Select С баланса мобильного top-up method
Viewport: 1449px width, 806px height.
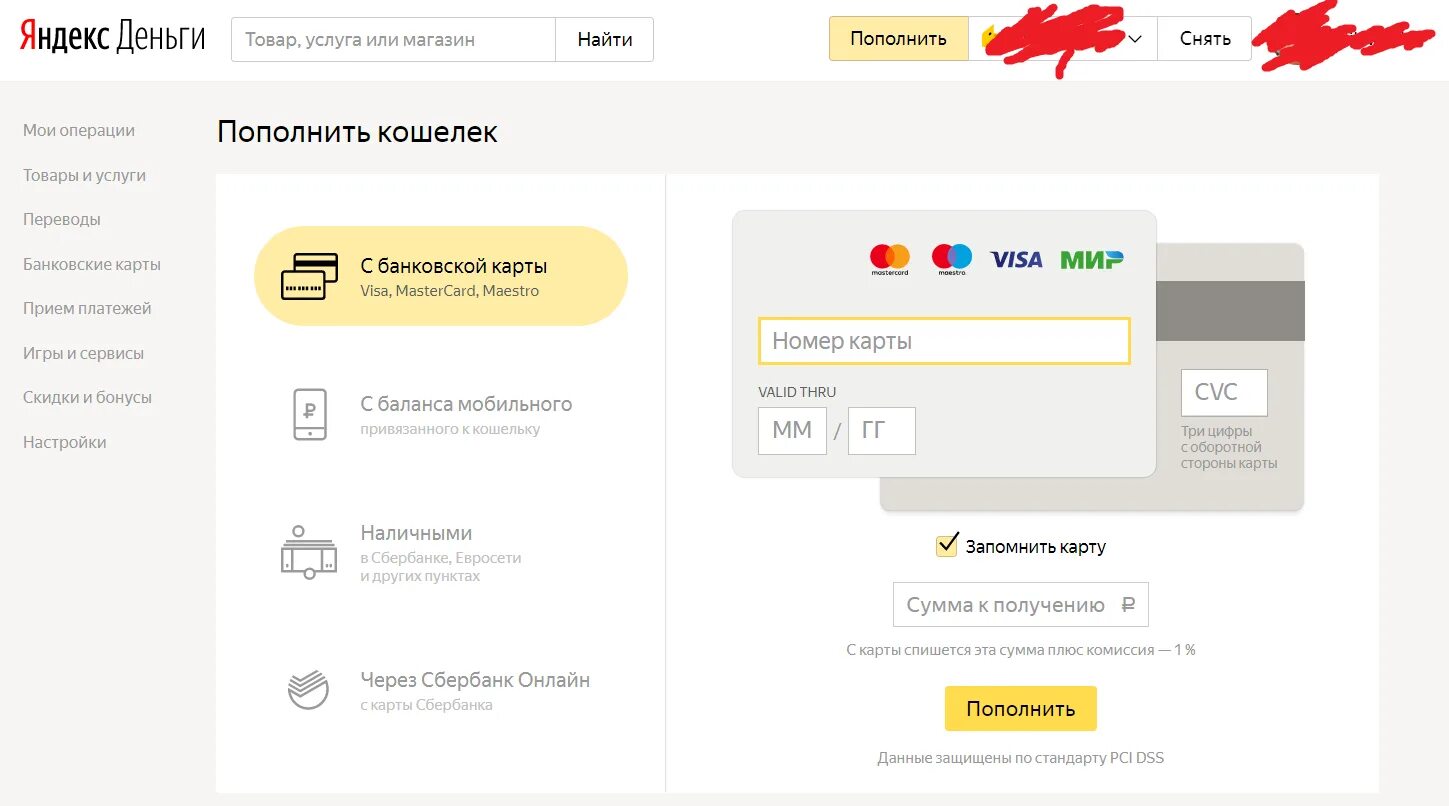pyautogui.click(x=441, y=414)
